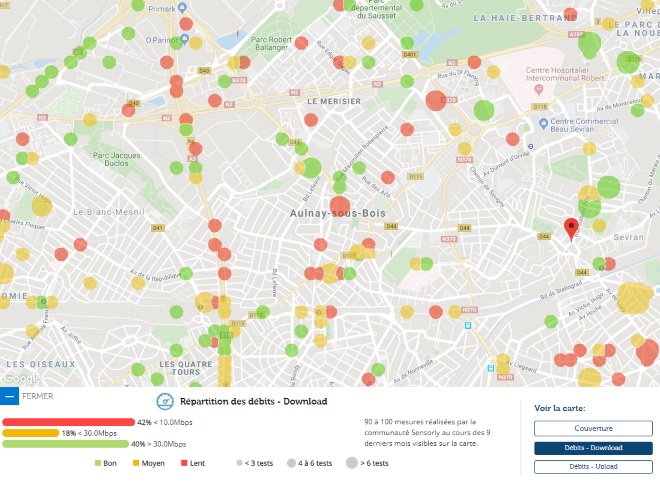
Task: Click the red Lent legend swatch
Action: pyautogui.click(x=183, y=464)
